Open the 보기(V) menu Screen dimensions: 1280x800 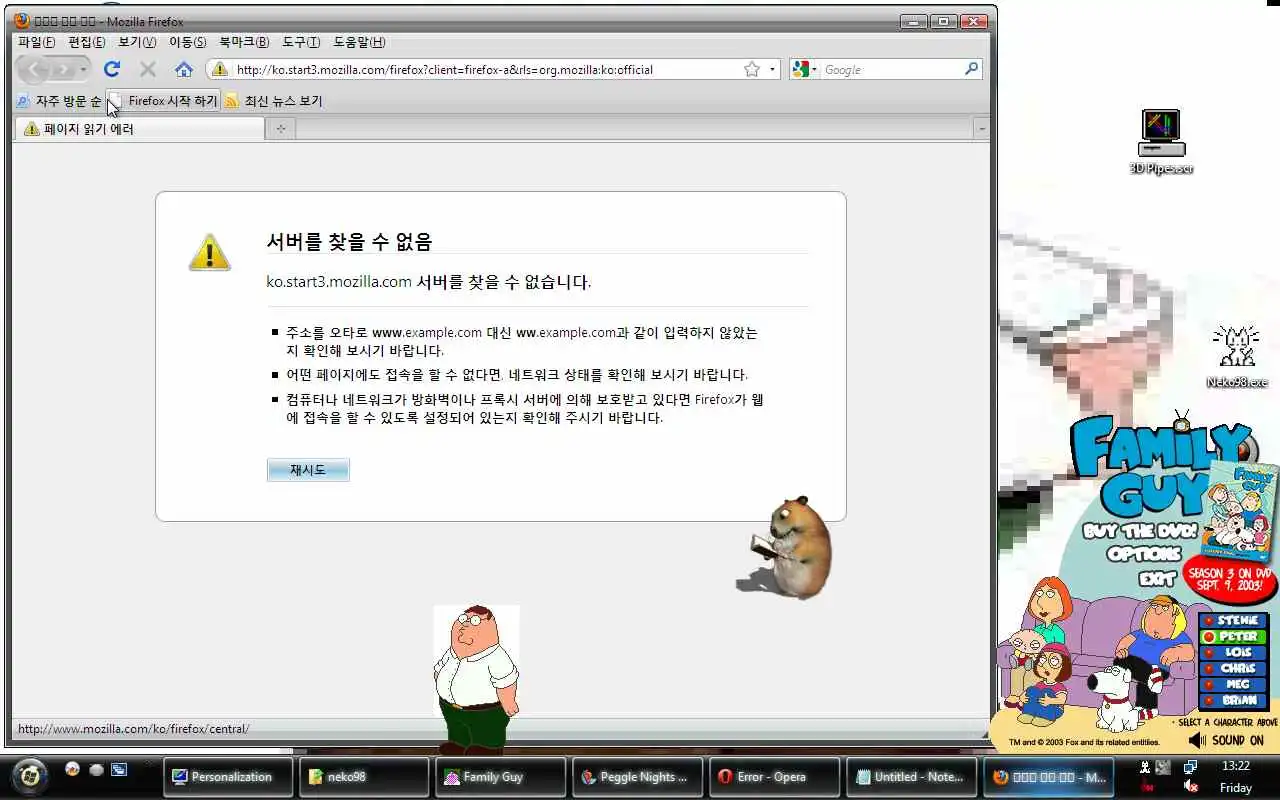(x=137, y=42)
